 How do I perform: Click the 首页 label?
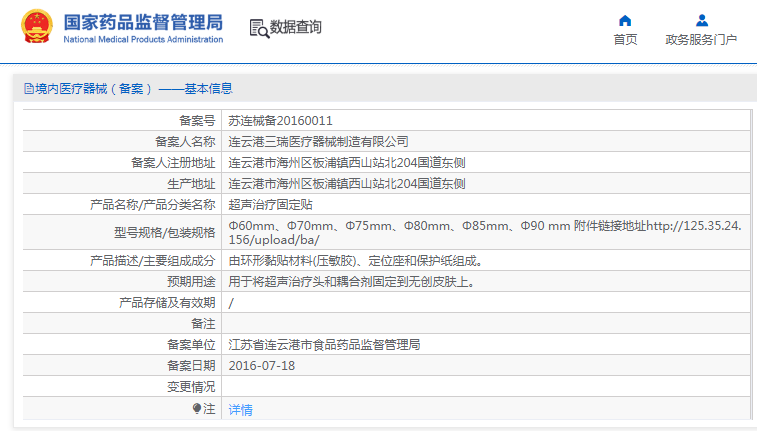point(625,40)
